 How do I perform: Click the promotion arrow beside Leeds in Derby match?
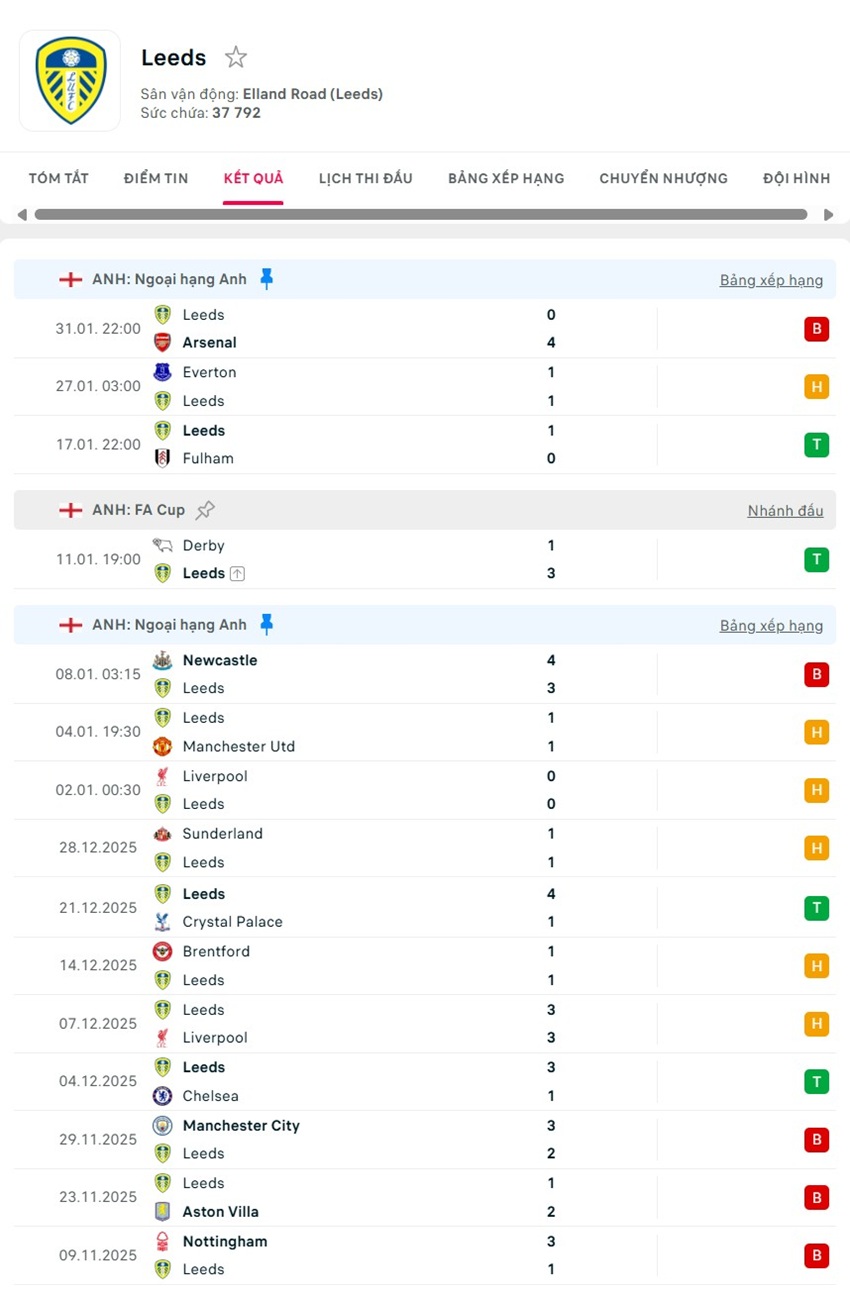(x=236, y=573)
